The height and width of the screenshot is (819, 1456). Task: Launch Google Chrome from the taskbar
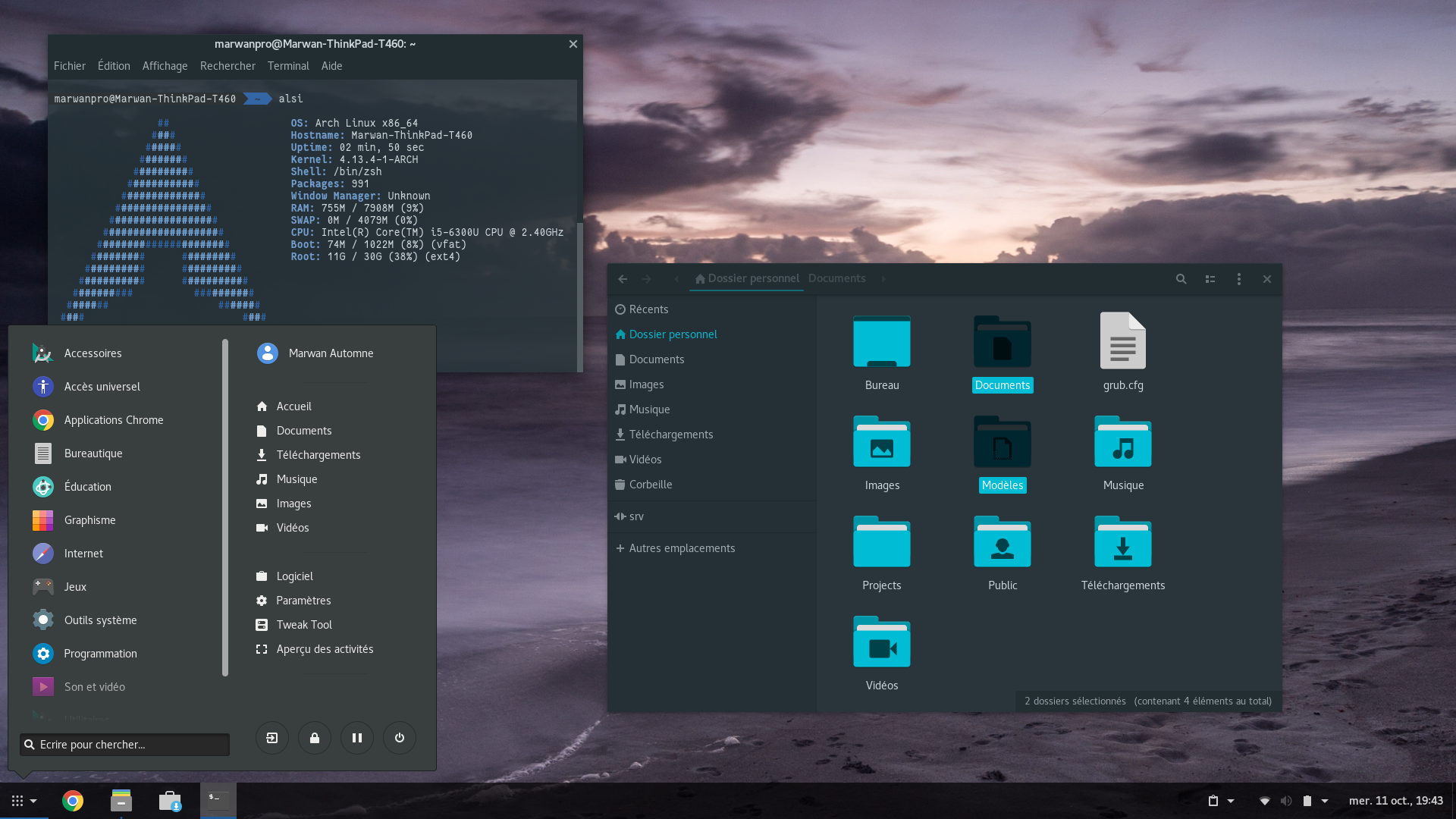(x=72, y=801)
